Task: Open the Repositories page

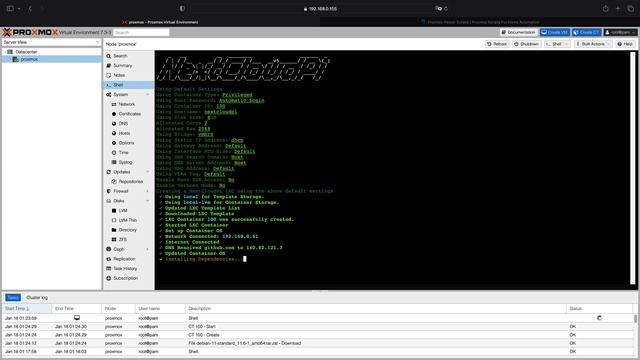Action: (131, 182)
